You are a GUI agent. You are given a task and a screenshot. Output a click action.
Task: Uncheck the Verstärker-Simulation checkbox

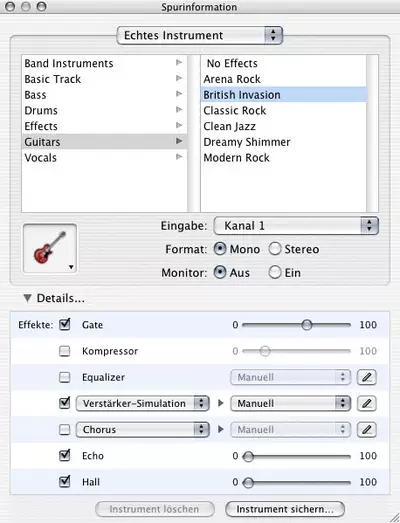pos(64,403)
